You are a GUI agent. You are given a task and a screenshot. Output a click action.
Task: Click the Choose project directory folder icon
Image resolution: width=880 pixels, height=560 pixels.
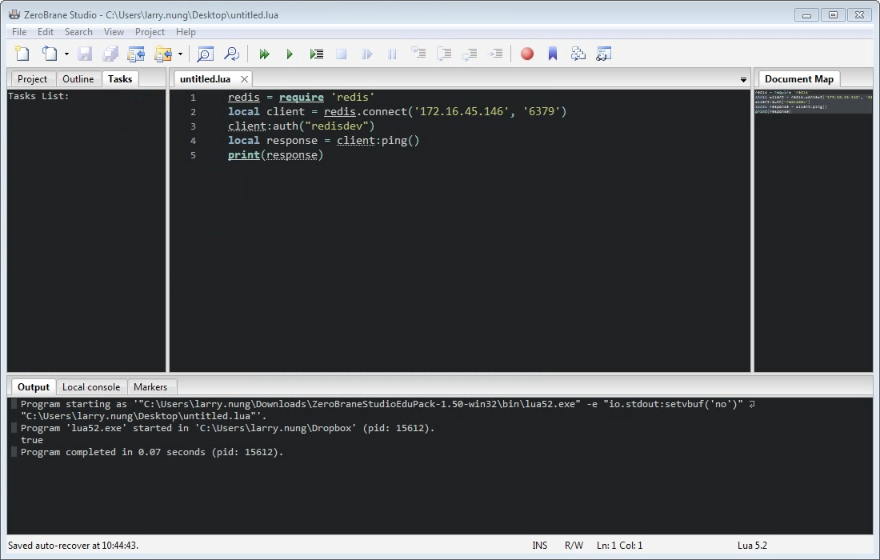coord(163,54)
